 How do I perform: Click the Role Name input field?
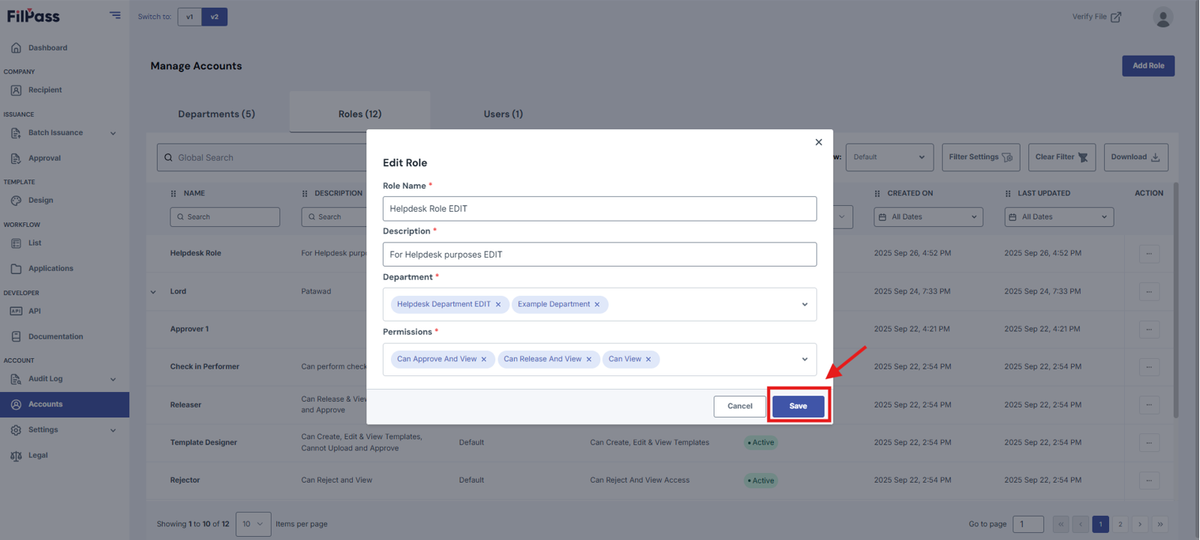pyautogui.click(x=600, y=208)
